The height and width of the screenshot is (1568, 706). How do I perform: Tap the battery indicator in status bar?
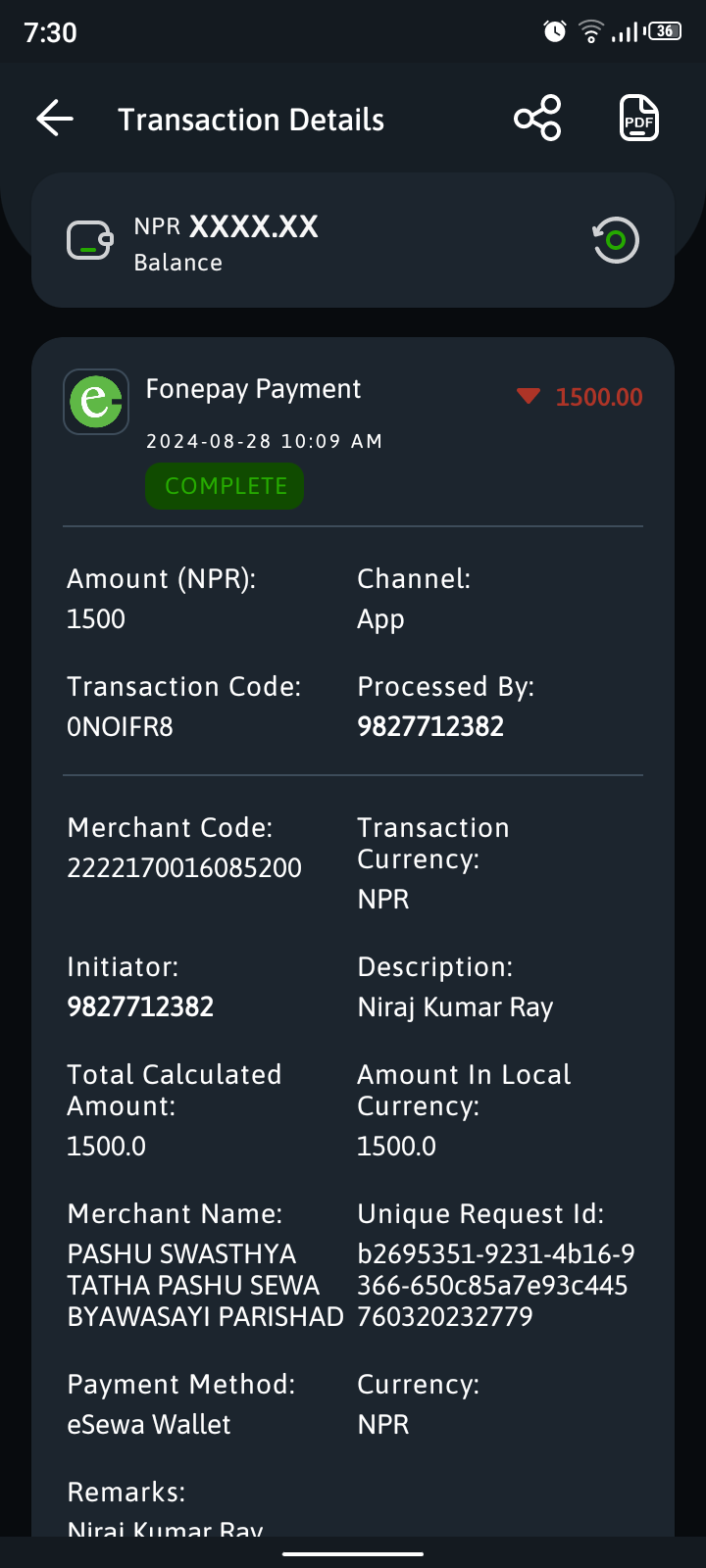point(664,31)
